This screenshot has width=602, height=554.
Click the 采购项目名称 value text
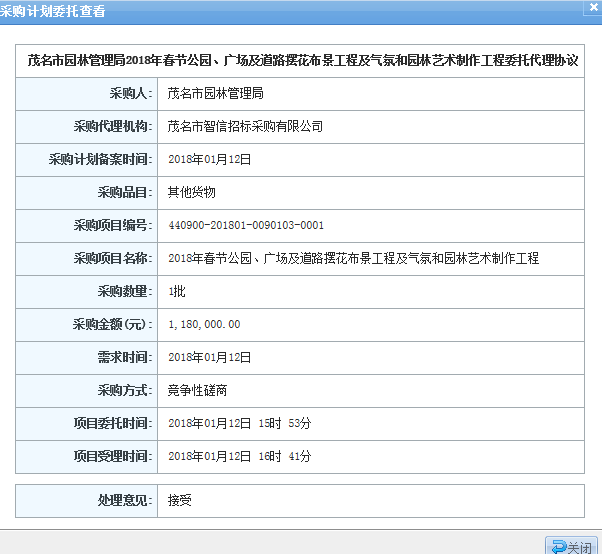tap(353, 258)
